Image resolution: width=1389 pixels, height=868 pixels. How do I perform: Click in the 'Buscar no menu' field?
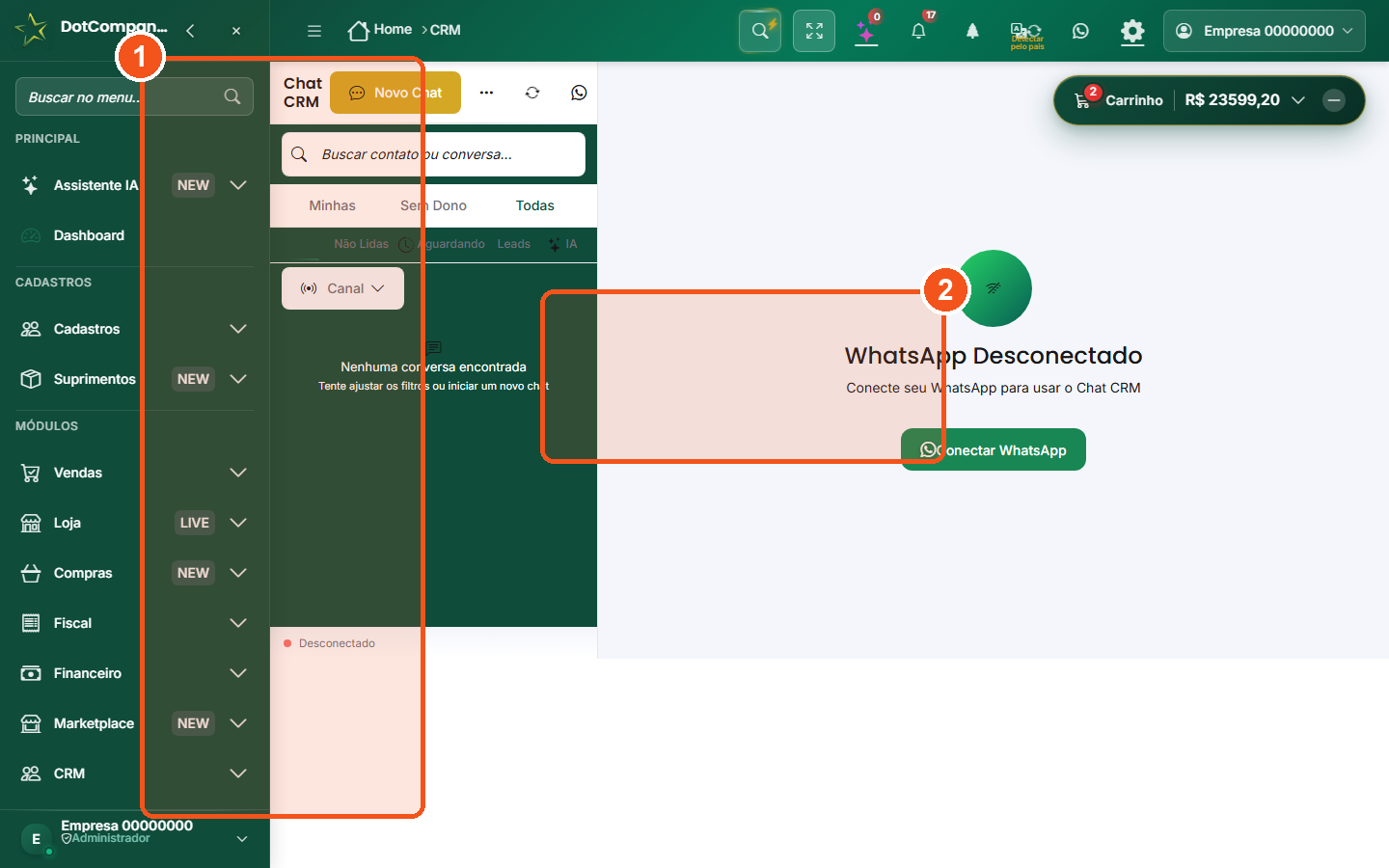click(x=134, y=96)
